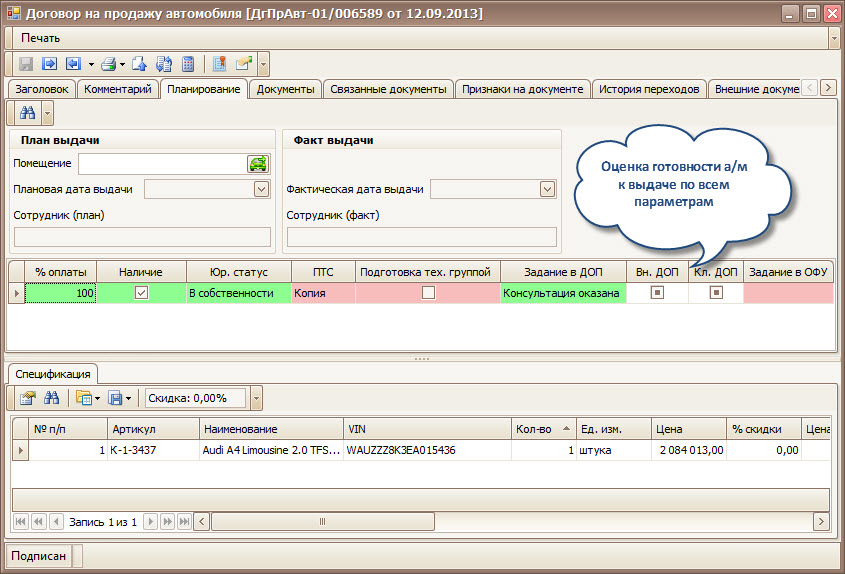
Task: Toggle the Вн. ДОП checkbox
Action: [x=657, y=293]
